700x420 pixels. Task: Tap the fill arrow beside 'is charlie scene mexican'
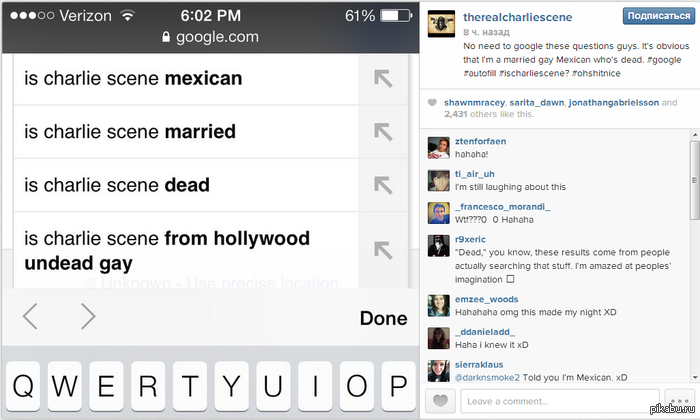coord(383,79)
